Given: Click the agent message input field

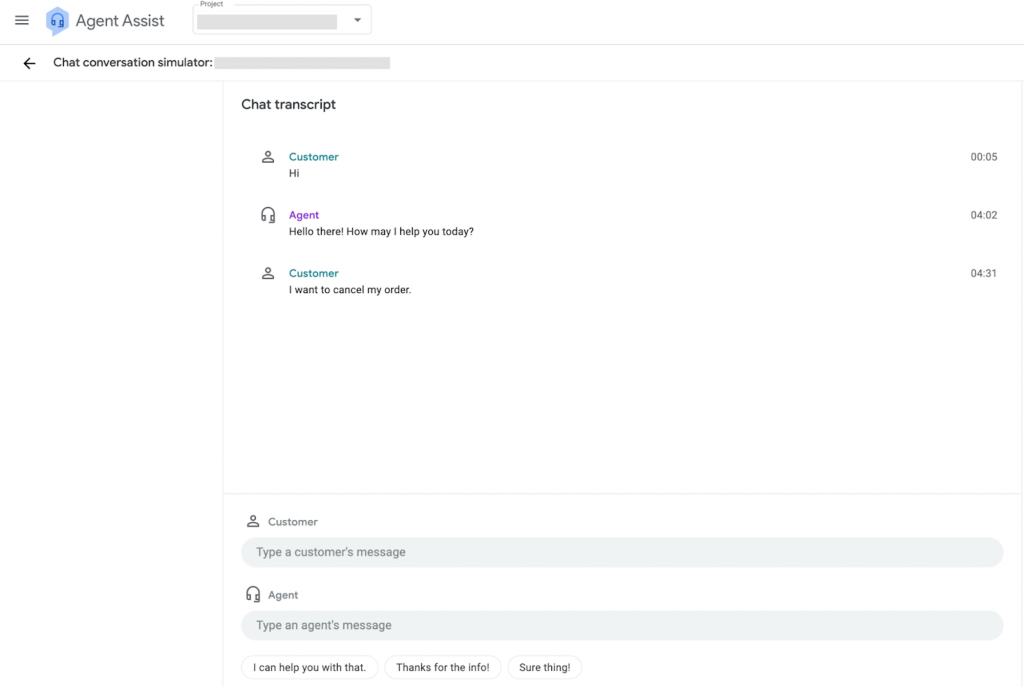Looking at the screenshot, I should [621, 624].
